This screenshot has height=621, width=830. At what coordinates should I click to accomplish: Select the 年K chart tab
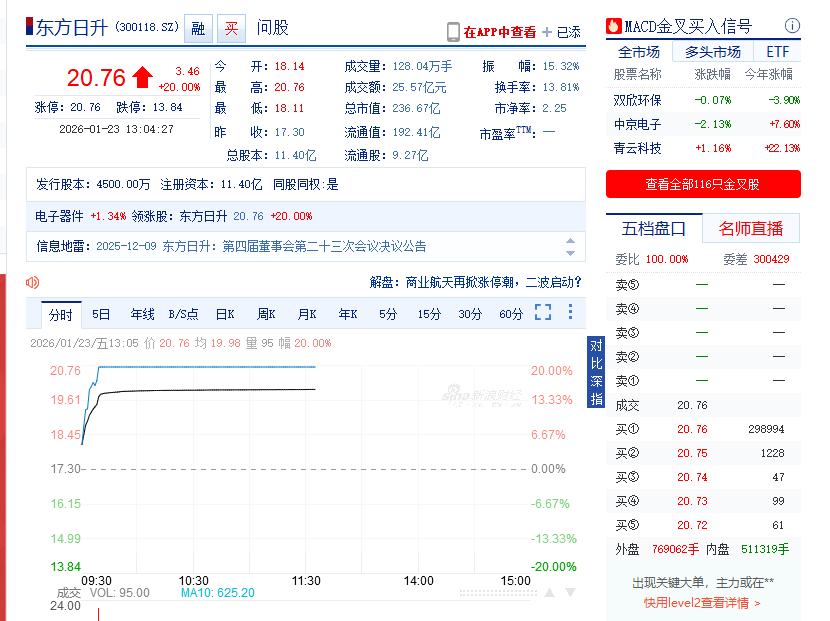[348, 314]
